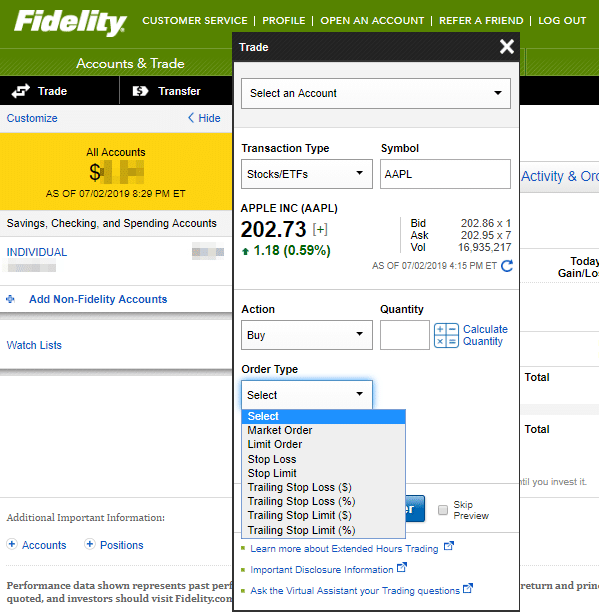
Task: Choose Stop Loss from list
Action: click(x=324, y=459)
